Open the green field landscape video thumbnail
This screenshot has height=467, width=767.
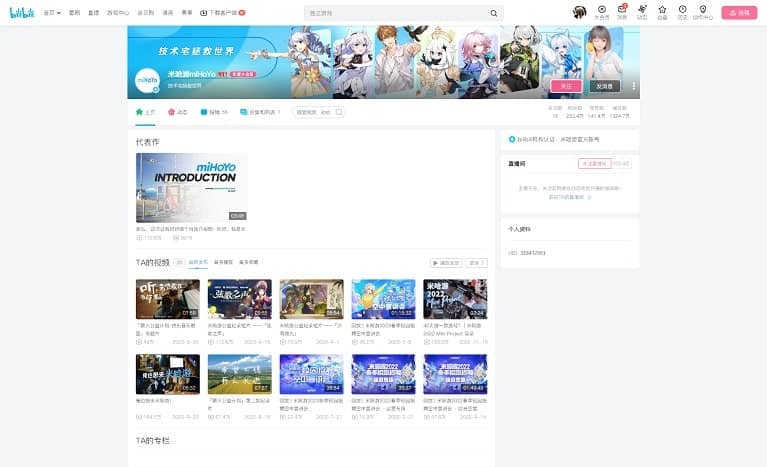click(240, 374)
